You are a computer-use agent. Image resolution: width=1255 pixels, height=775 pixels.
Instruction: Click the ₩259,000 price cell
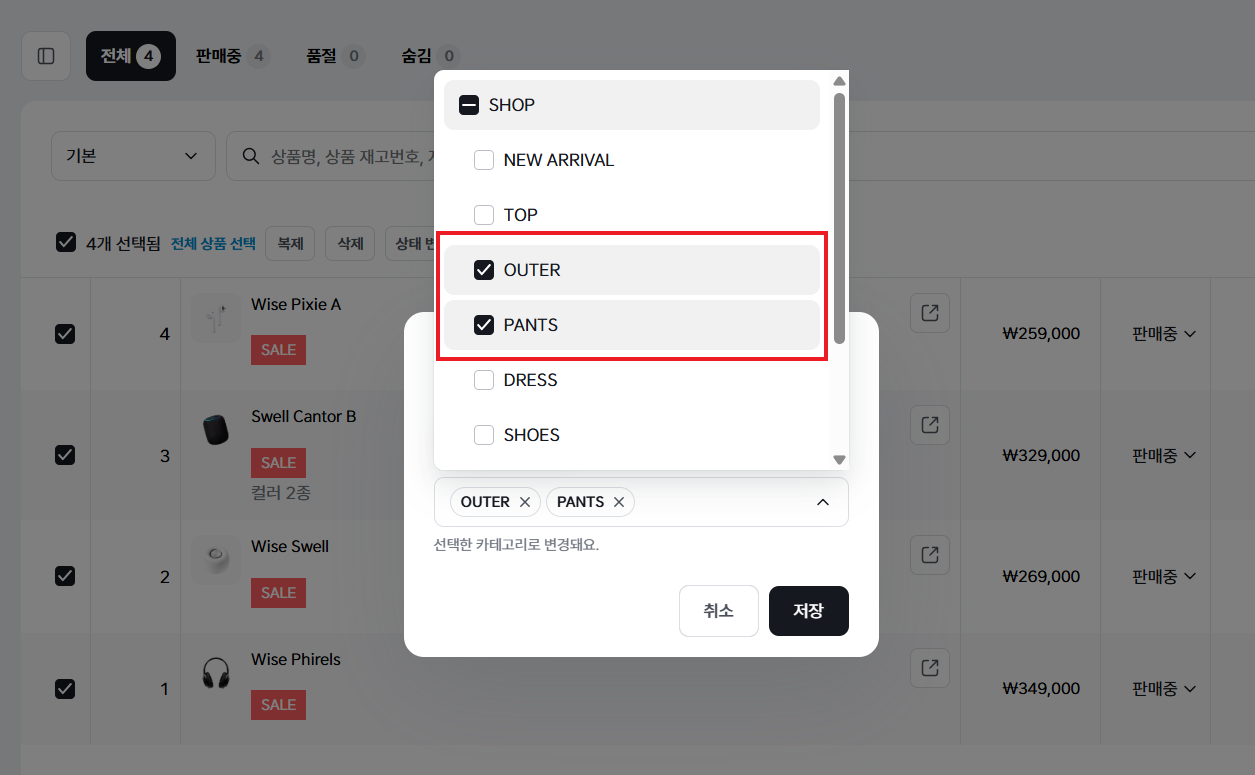pos(1041,334)
